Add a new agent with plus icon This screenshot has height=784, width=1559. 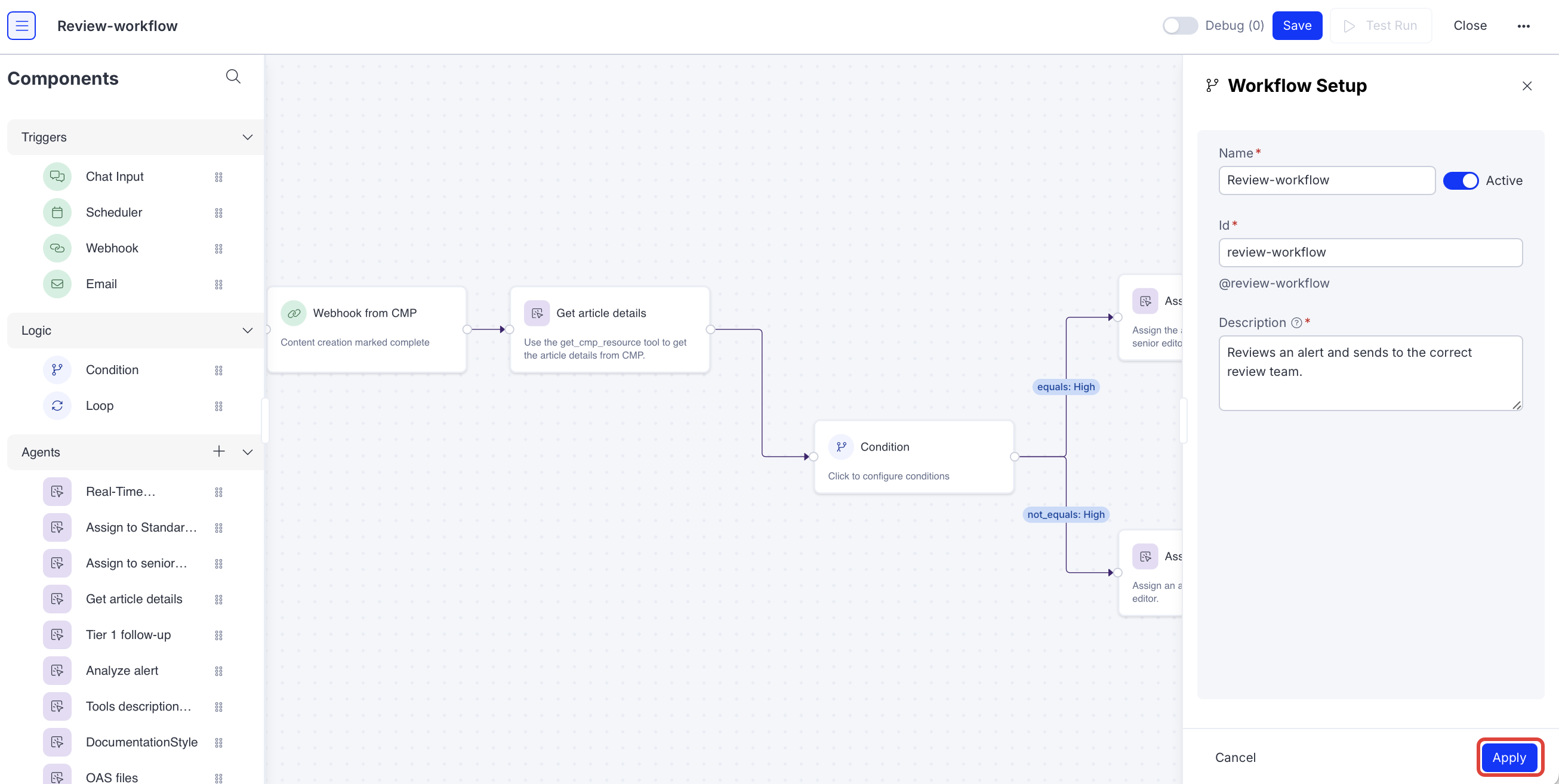[218, 451]
